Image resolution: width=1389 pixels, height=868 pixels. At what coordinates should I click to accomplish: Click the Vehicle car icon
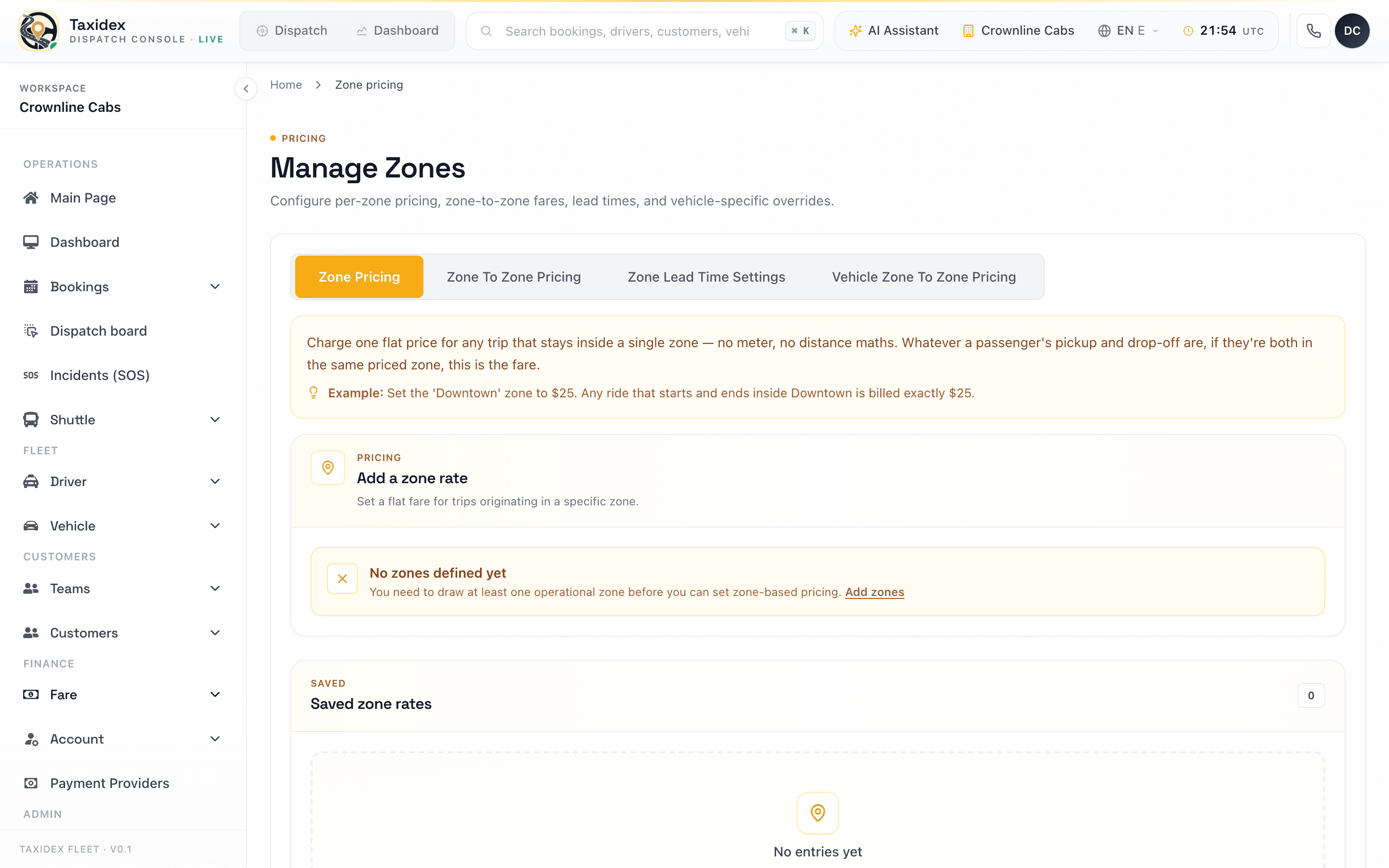coord(31,526)
